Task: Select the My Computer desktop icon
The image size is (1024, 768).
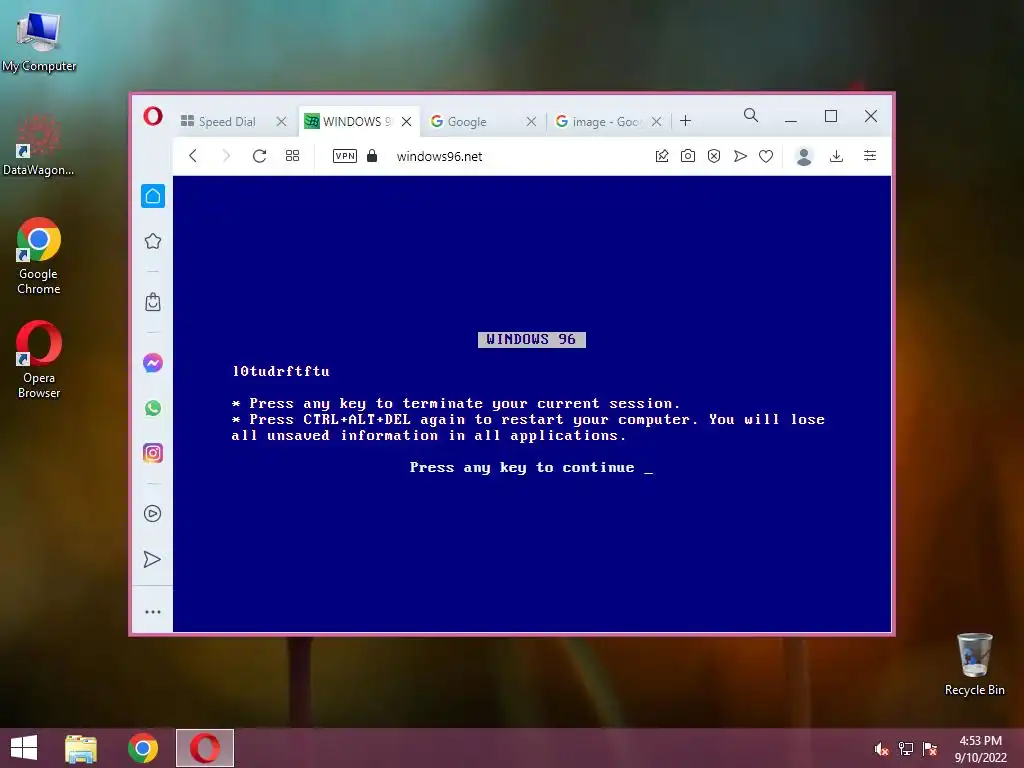Action: (x=39, y=40)
